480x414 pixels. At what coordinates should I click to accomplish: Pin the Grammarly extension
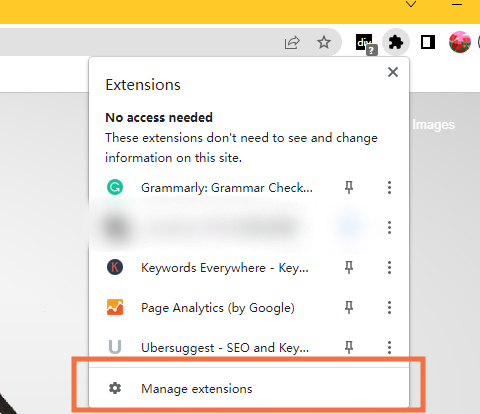click(349, 187)
